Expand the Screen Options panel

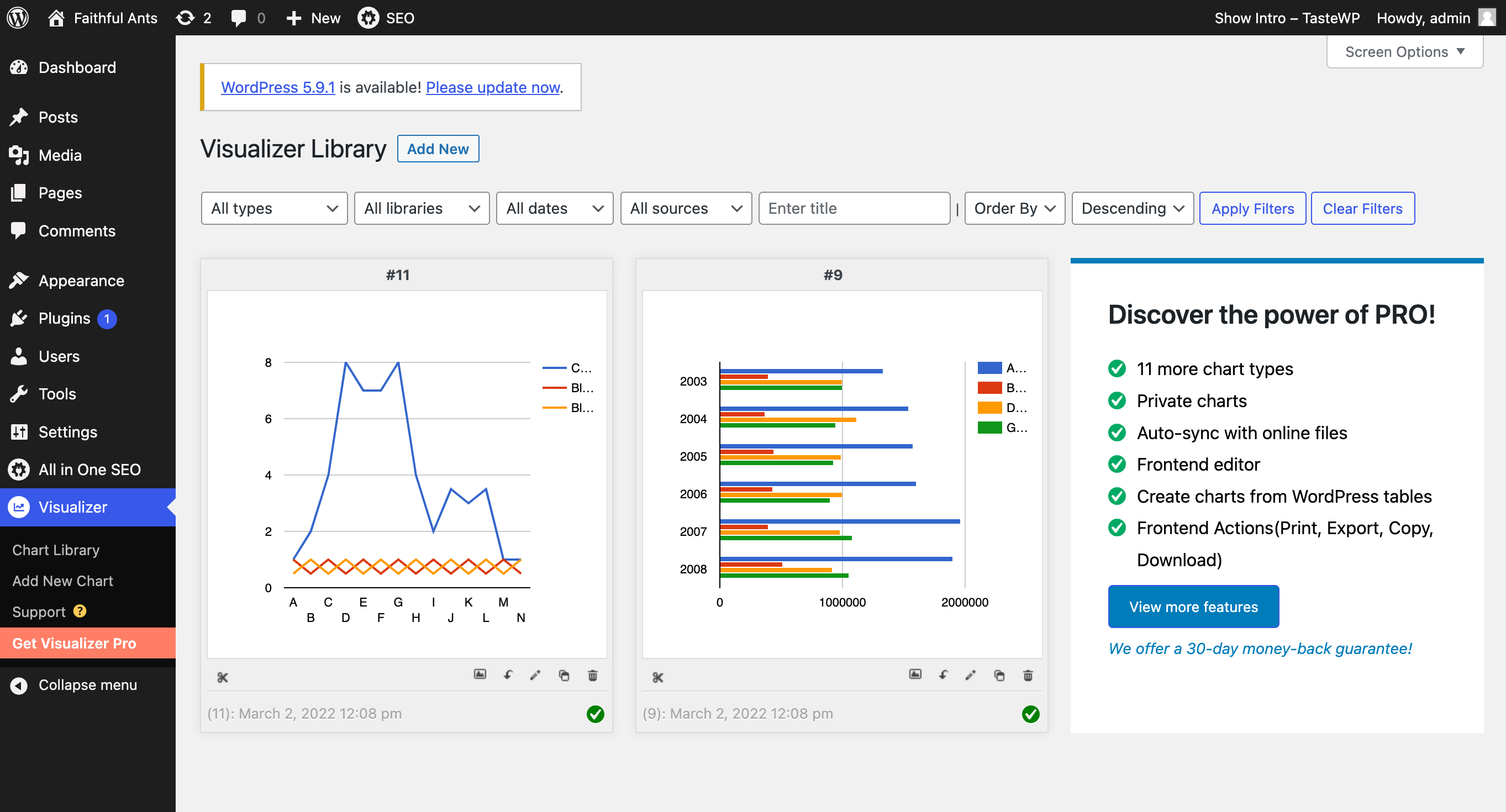tap(1404, 51)
